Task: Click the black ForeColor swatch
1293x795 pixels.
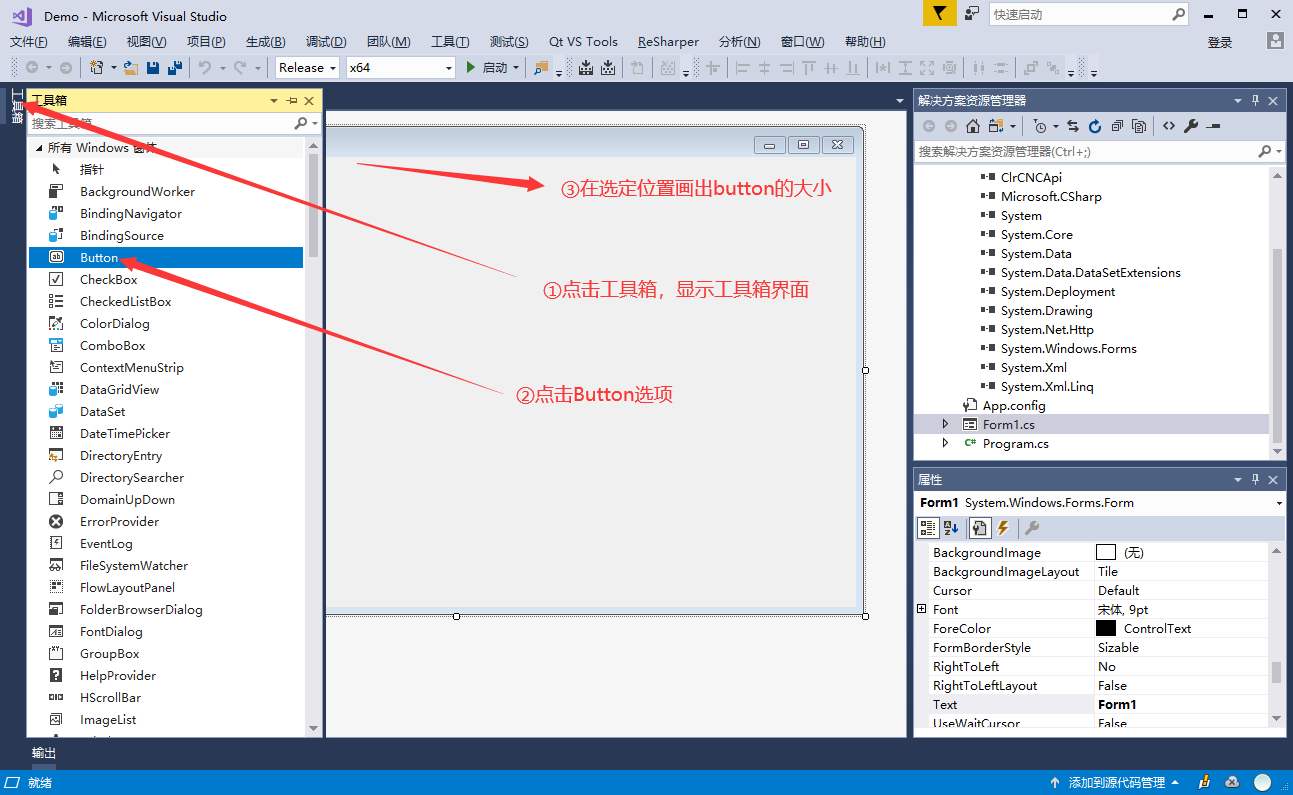Action: [x=1105, y=629]
